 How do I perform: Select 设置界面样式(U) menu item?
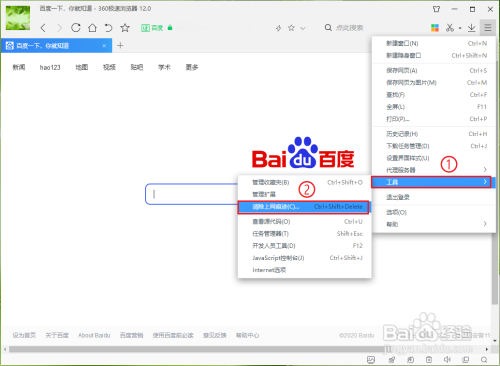433,158
